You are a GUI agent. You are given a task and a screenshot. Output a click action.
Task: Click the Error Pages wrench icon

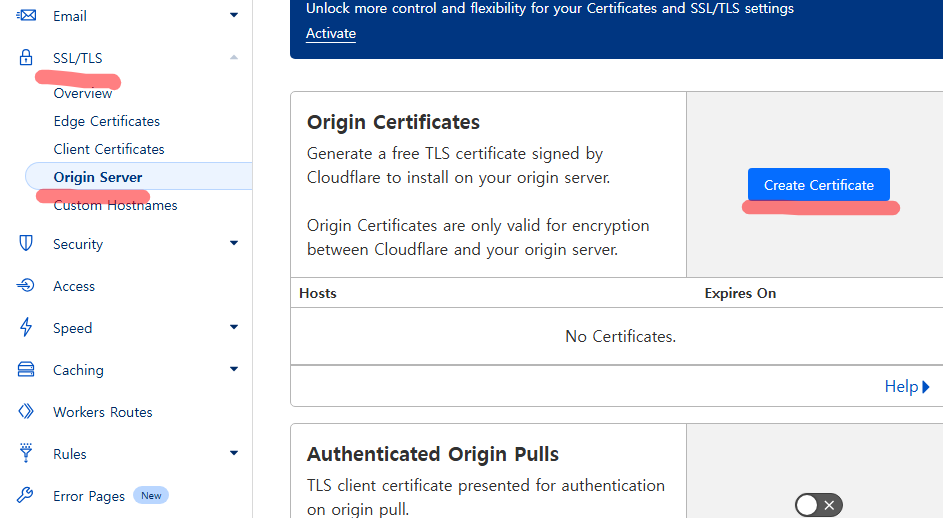[25, 495]
